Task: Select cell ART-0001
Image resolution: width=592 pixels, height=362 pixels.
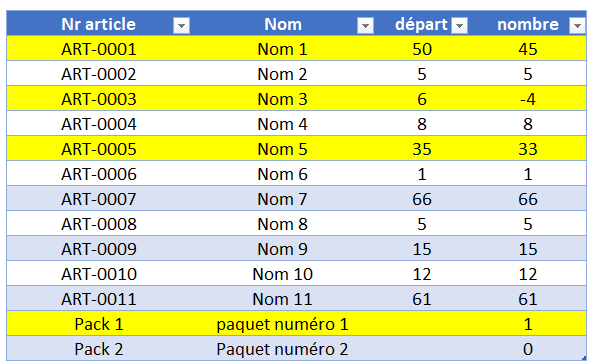Action: tap(99, 49)
